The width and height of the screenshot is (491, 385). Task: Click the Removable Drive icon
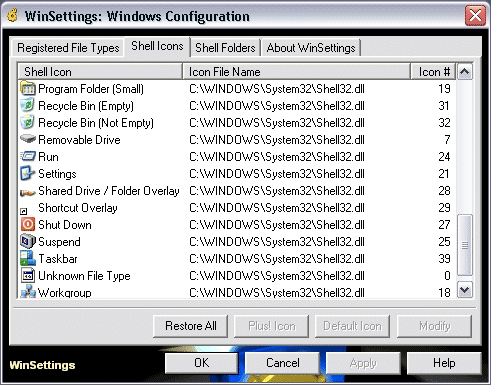pyautogui.click(x=28, y=139)
